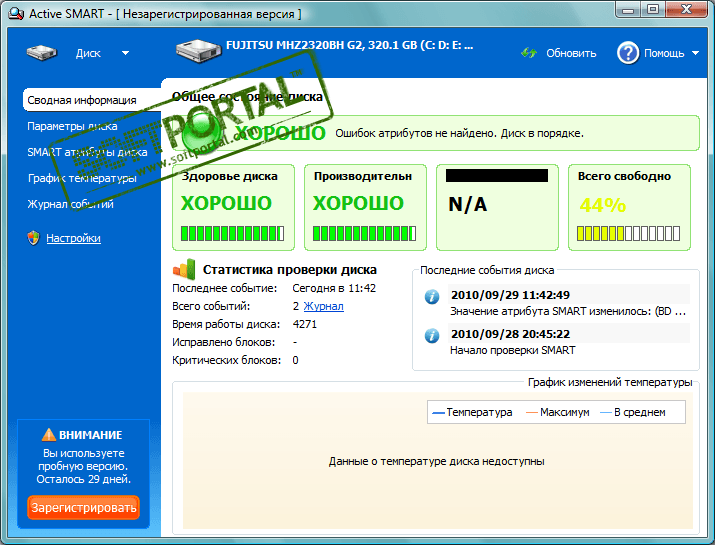Click the shield icon next to Настройки
Image resolution: width=715 pixels, height=545 pixels.
point(33,238)
